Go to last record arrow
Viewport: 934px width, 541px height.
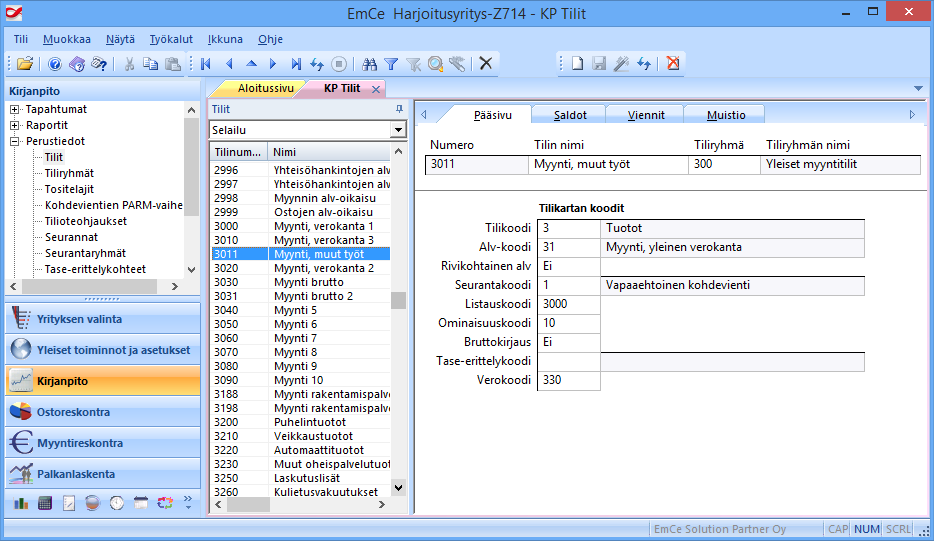pyautogui.click(x=296, y=64)
